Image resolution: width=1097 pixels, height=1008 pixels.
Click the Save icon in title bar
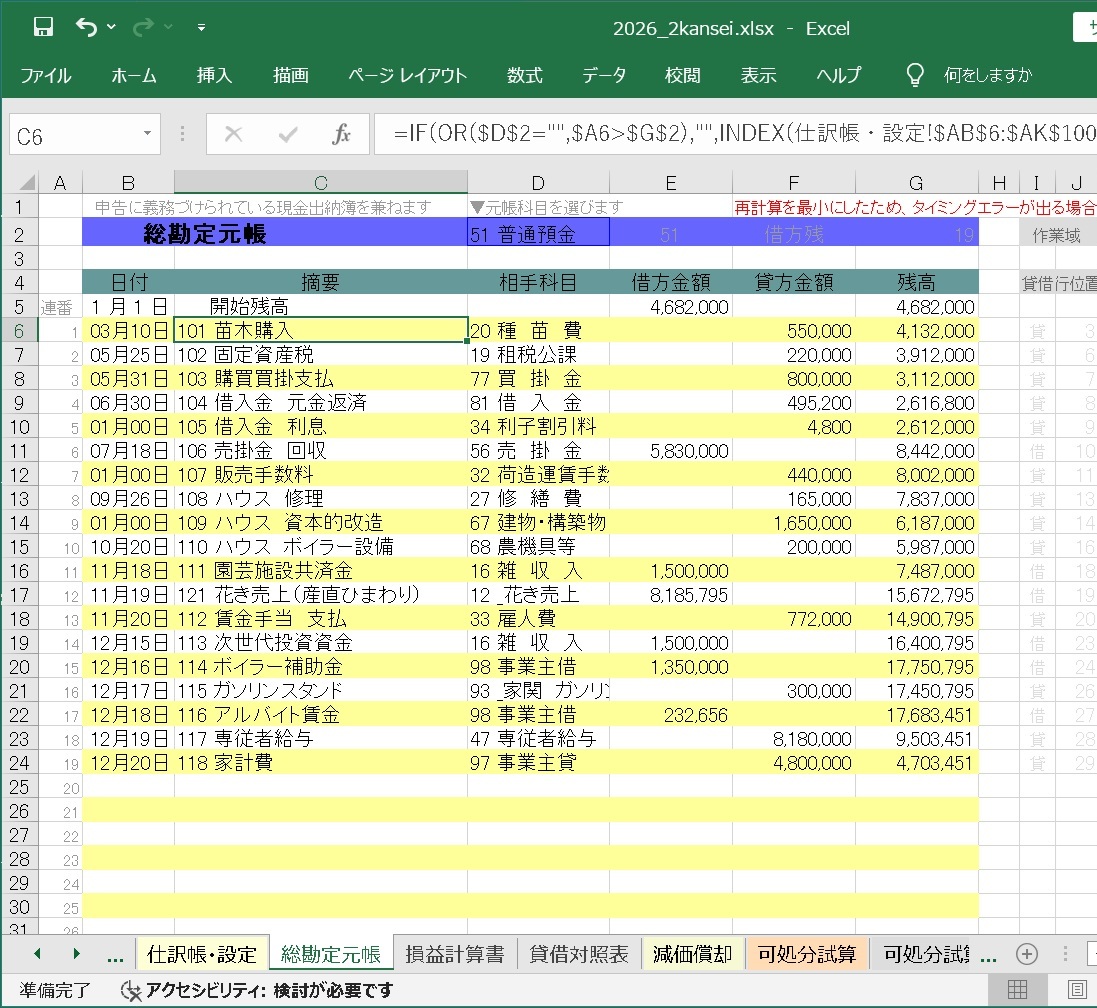(43, 28)
